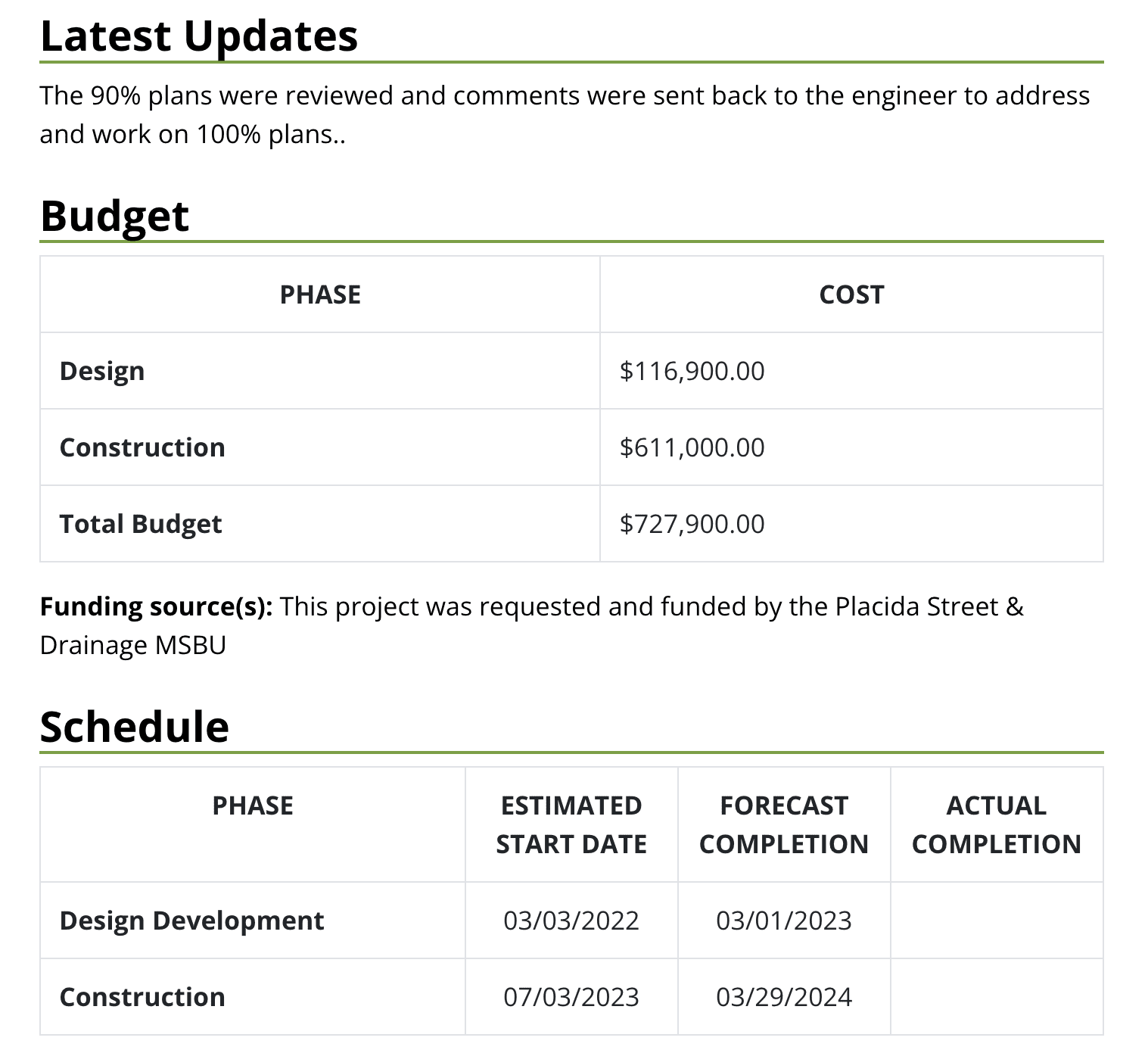Select the Budget section heading
Screen dimensions: 1148x1050
pyautogui.click(x=114, y=216)
